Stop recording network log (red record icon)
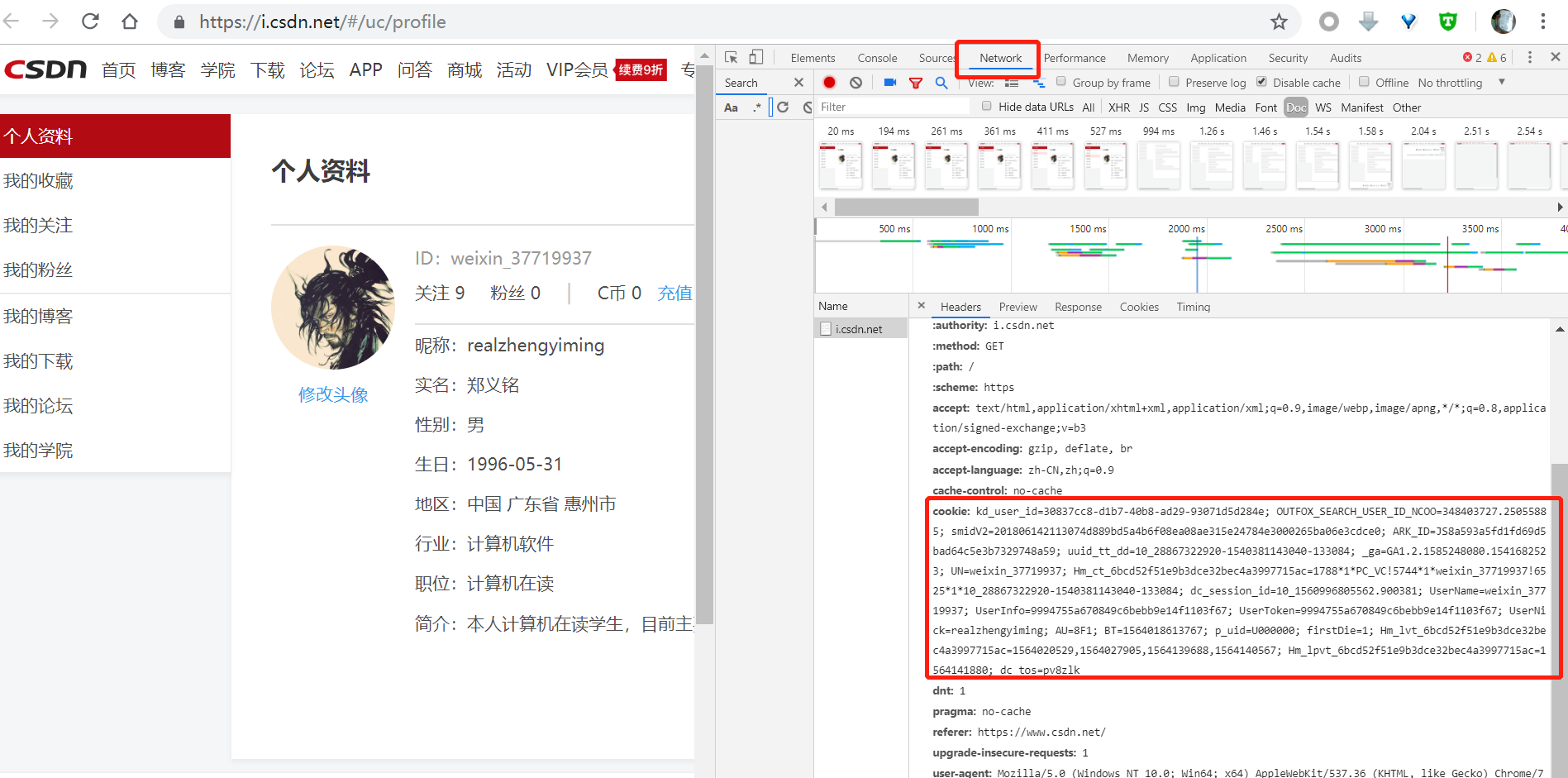Screen dimensions: 1568x778 [x=829, y=82]
